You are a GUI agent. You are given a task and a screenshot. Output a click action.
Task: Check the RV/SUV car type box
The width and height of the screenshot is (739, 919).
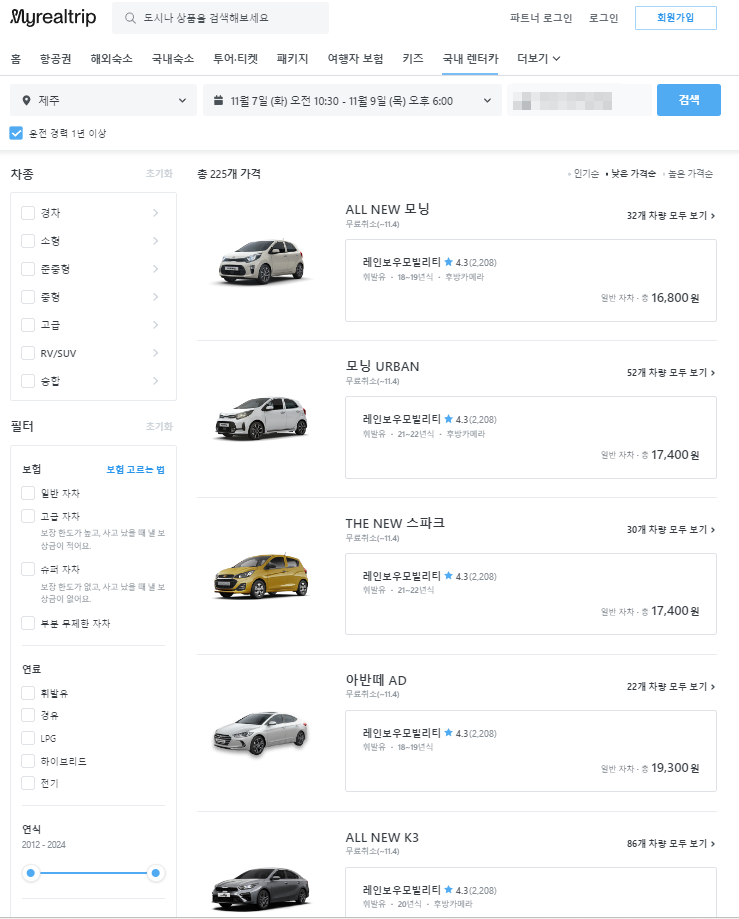click(28, 353)
